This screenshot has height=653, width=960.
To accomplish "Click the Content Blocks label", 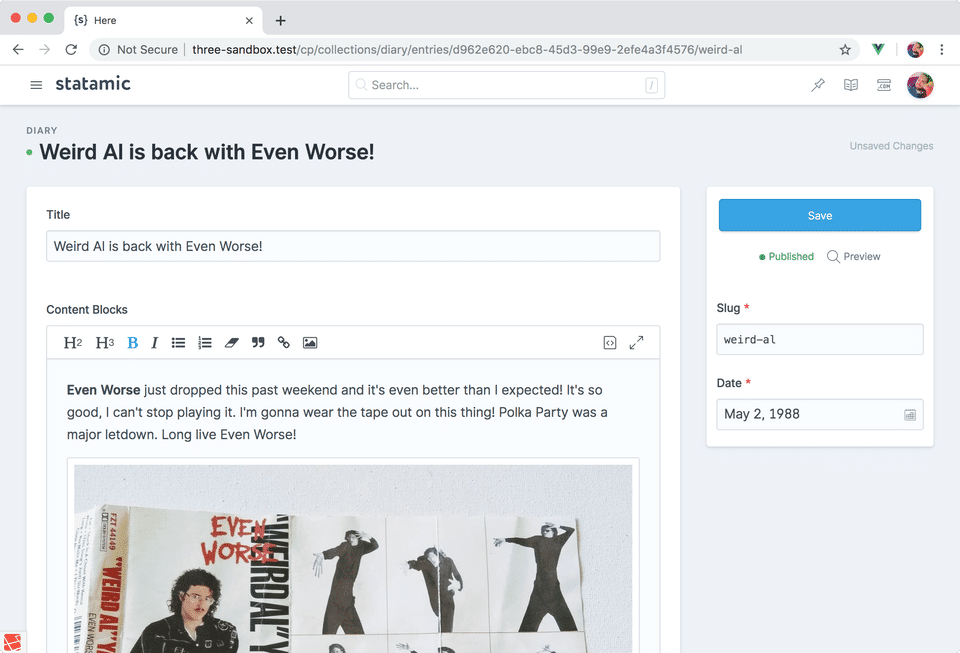I will (87, 310).
